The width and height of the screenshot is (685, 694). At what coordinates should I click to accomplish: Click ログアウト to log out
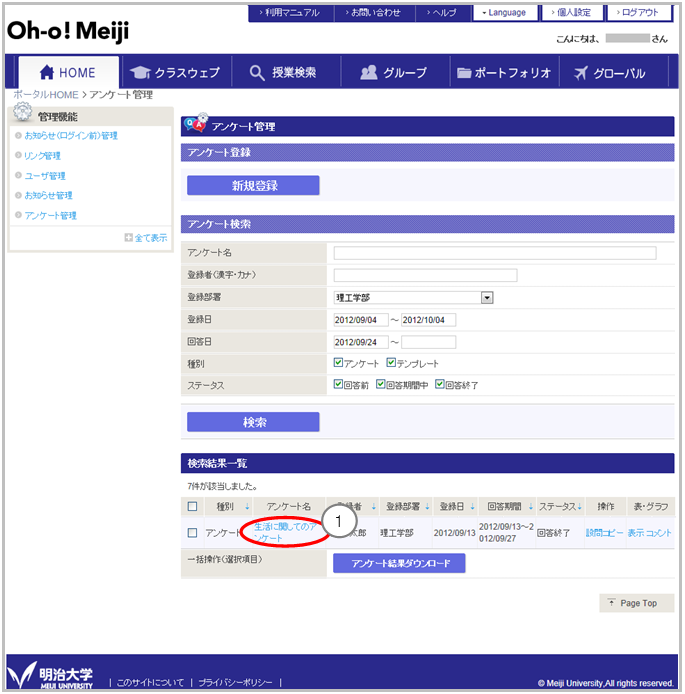[639, 12]
